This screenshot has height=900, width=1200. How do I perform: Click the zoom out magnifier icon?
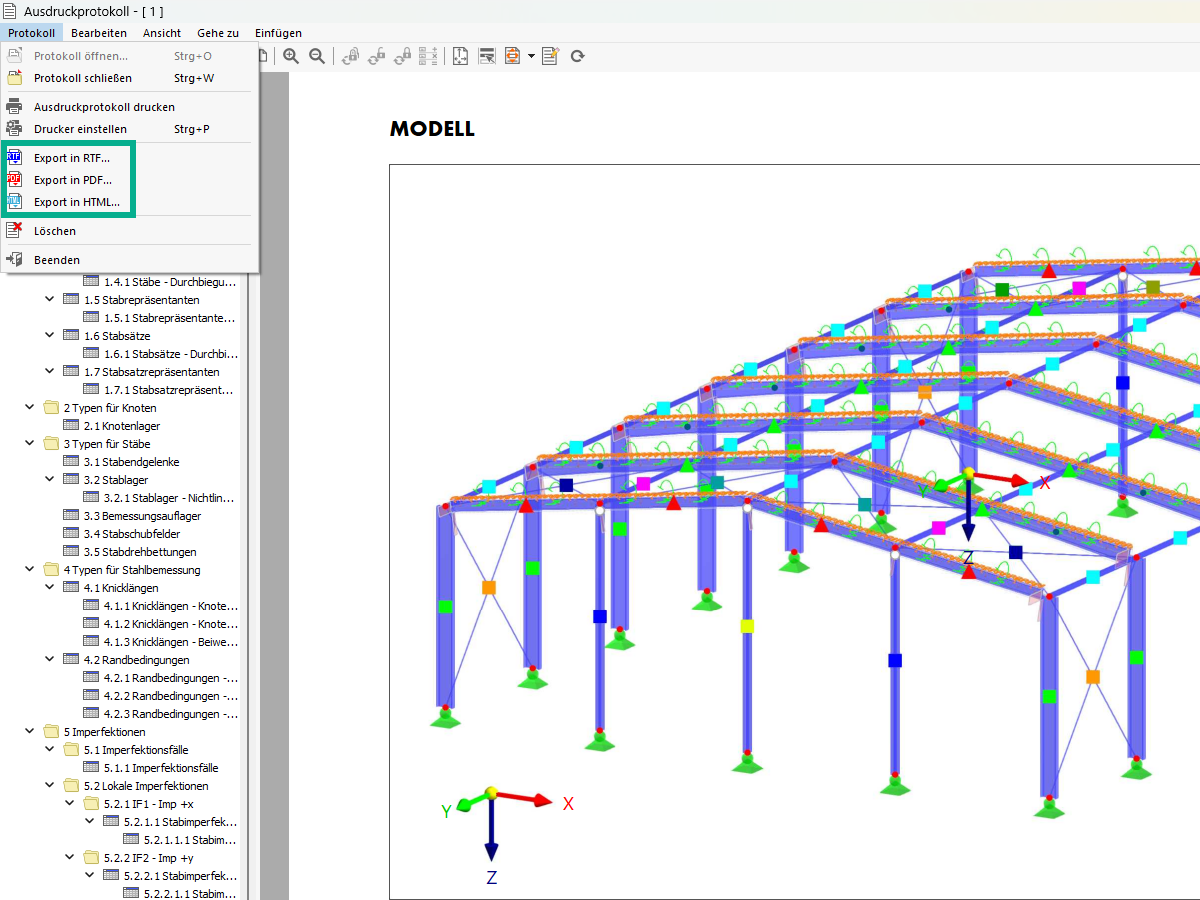point(317,56)
